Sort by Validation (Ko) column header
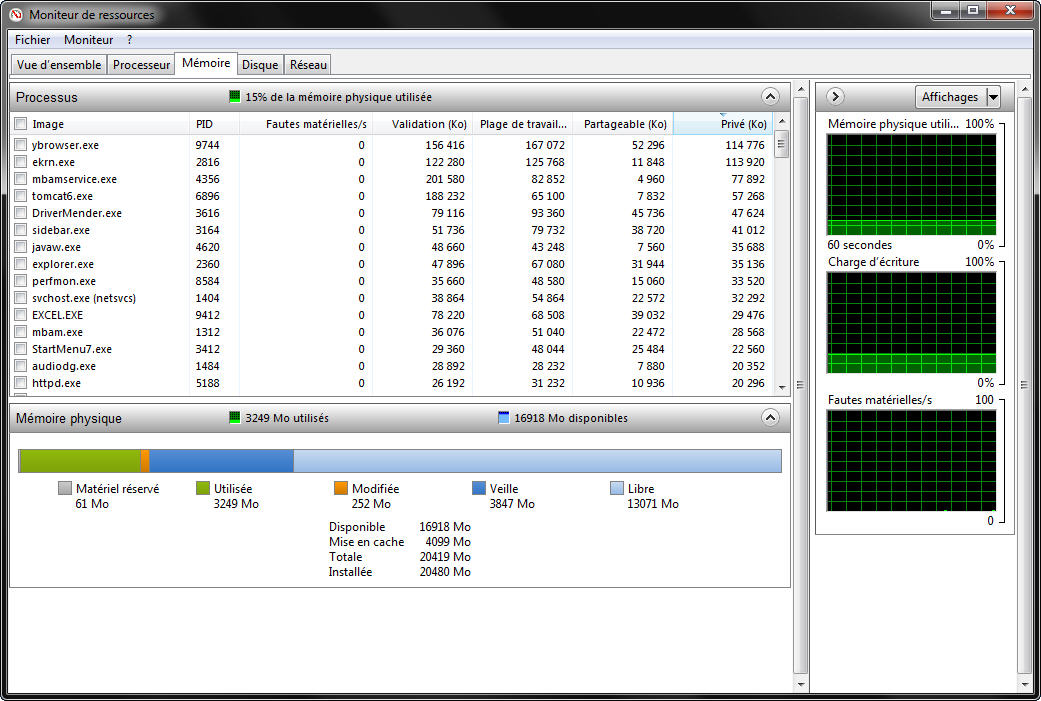Viewport: 1041px width, 701px height. click(422, 124)
